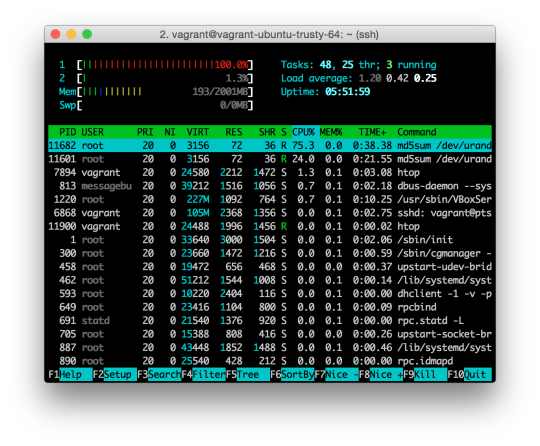The image size is (540, 446).
Task: Minimize terminal with yellow button
Action: [71, 34]
